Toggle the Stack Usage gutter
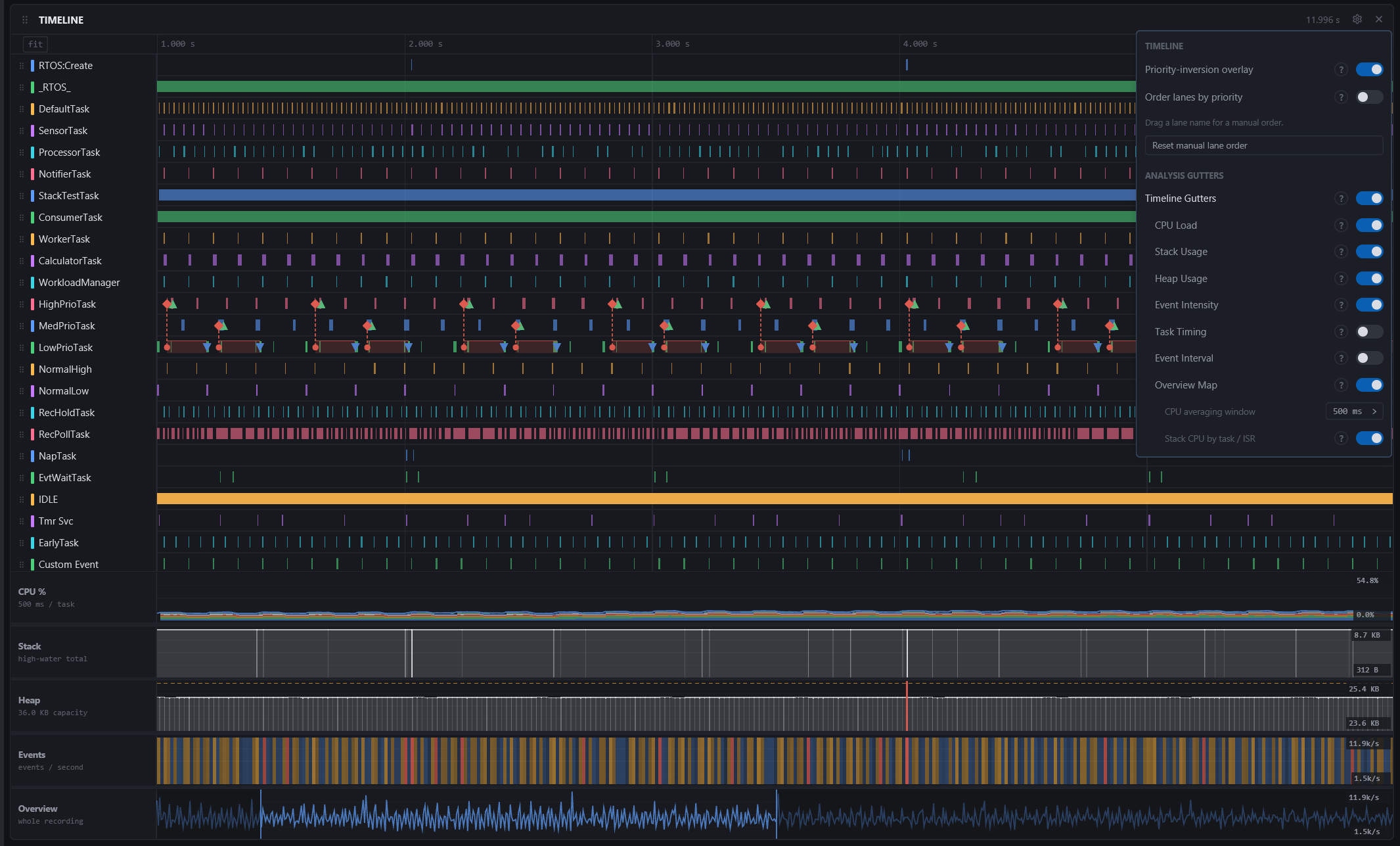Screen dimensions: 1400x846 [1370, 252]
